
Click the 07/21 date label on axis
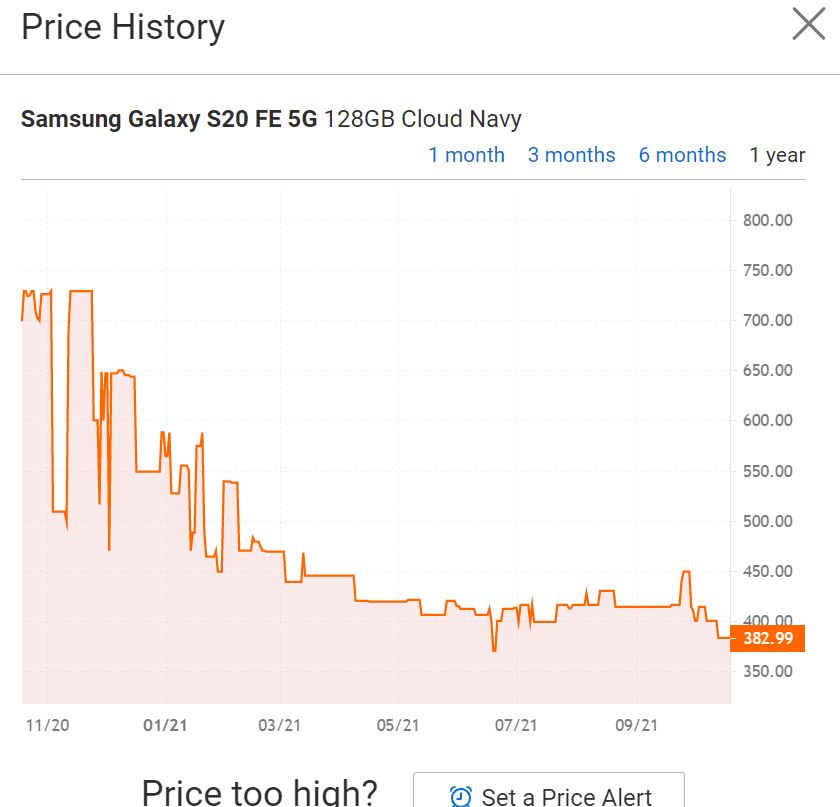point(517,725)
